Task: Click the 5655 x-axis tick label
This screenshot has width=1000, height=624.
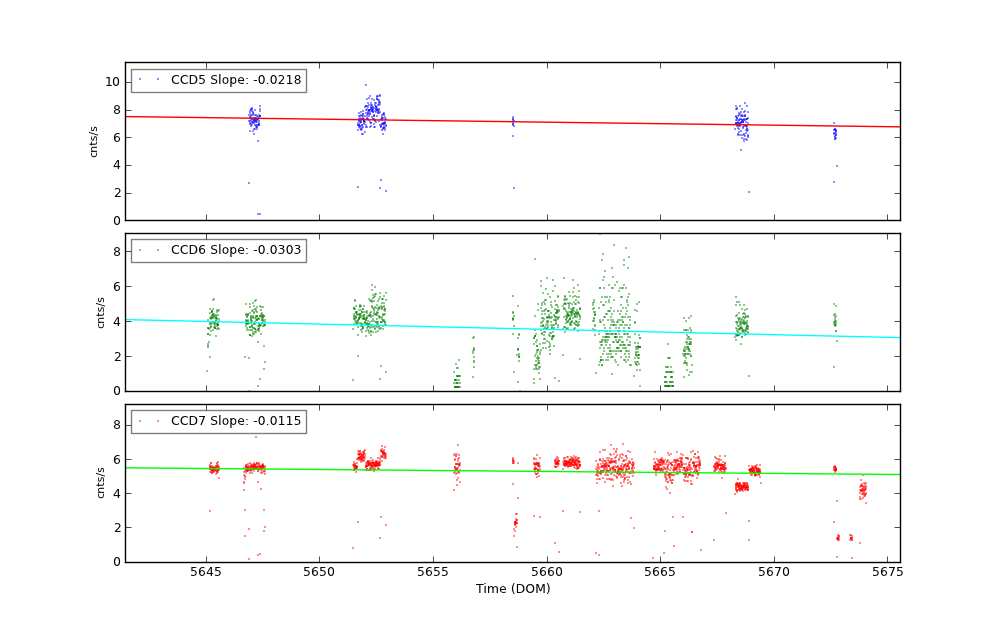Action: tap(433, 572)
